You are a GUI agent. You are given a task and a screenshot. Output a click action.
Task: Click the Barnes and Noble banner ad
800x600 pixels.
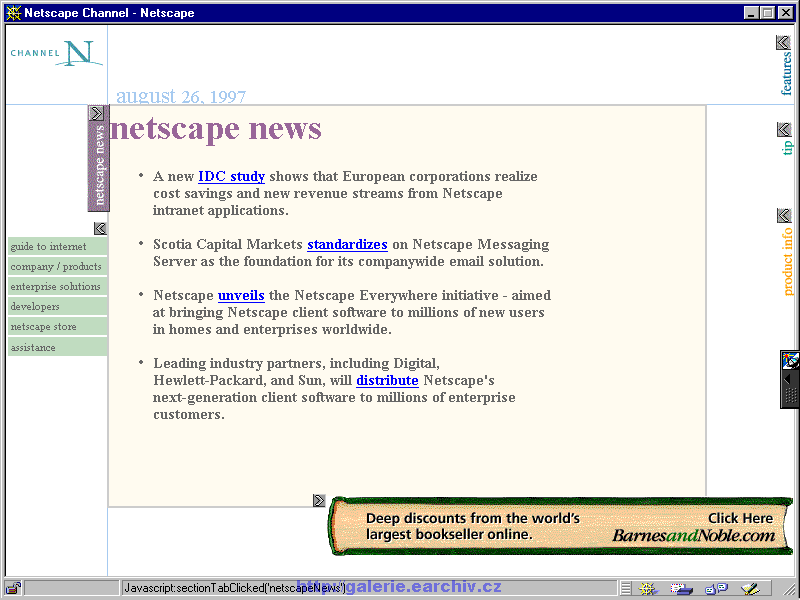coord(560,526)
